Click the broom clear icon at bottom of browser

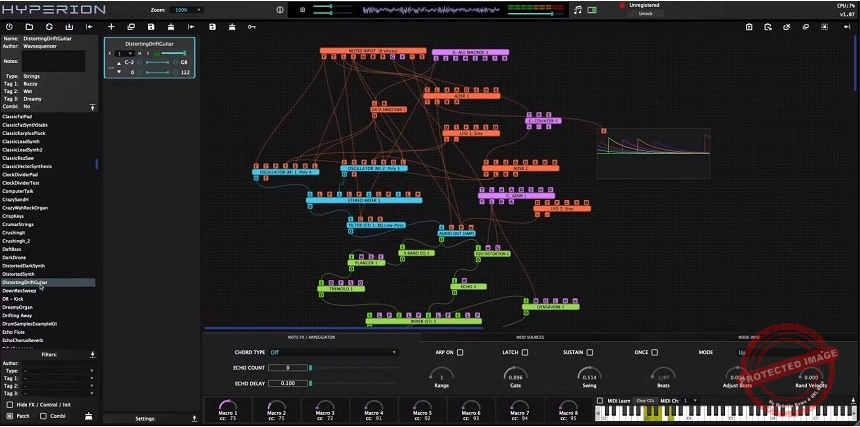click(88, 417)
